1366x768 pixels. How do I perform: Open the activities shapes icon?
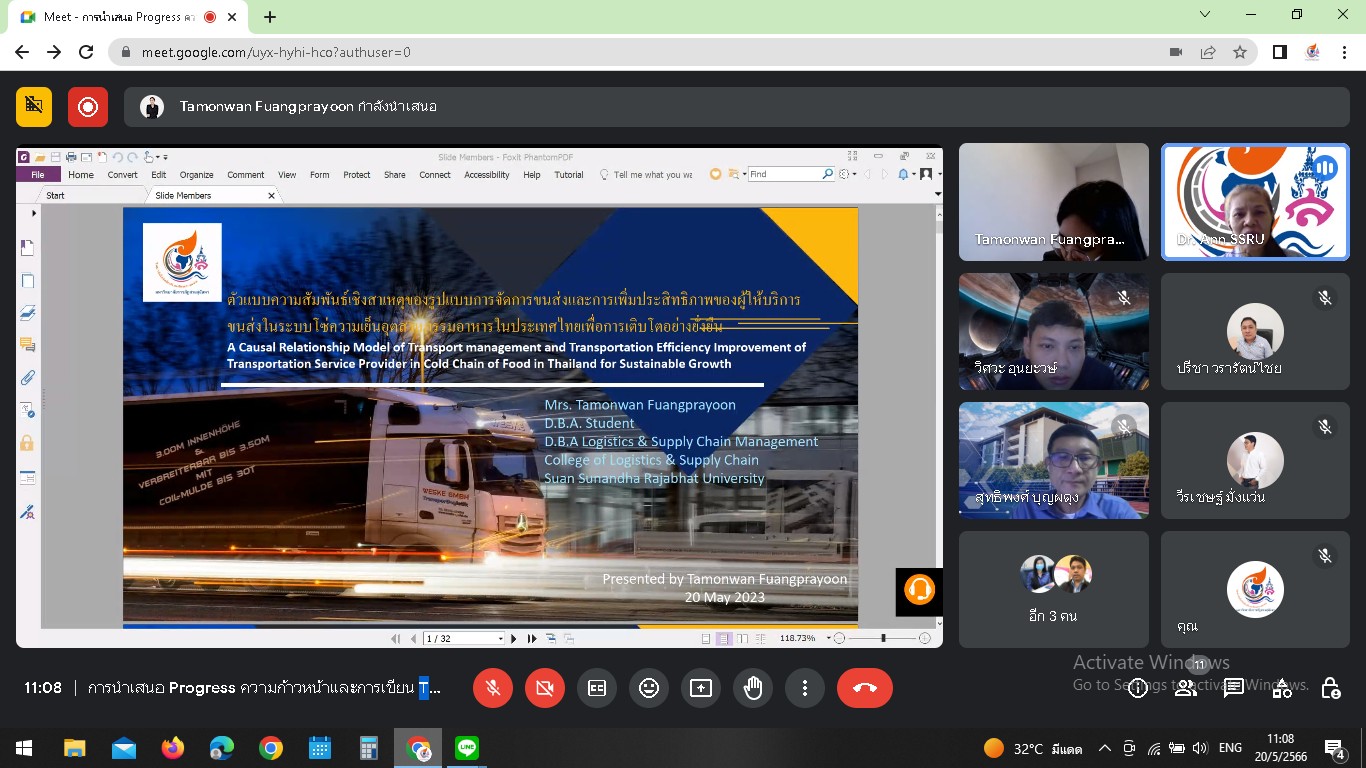click(1282, 688)
